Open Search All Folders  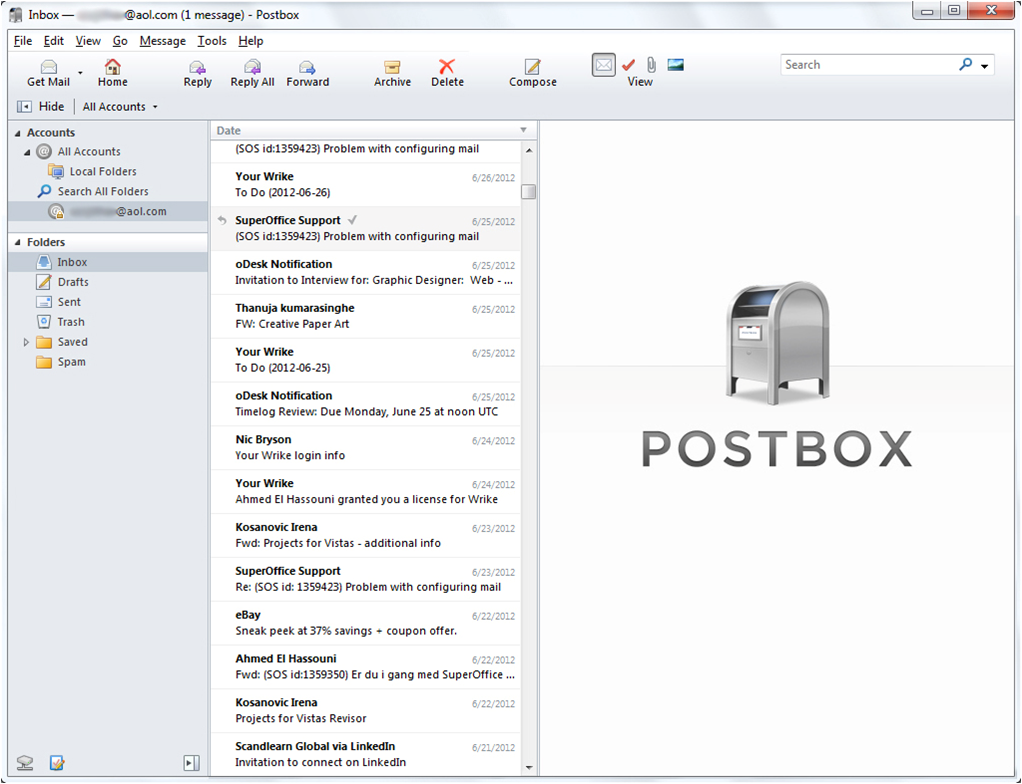point(102,192)
